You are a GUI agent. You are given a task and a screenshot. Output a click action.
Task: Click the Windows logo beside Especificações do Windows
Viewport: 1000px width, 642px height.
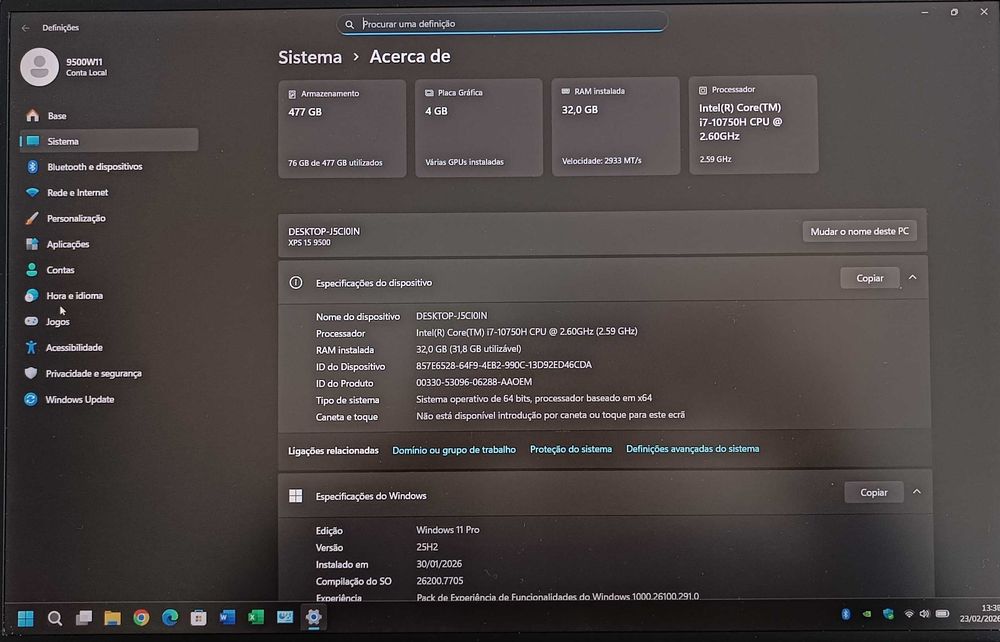click(x=296, y=496)
